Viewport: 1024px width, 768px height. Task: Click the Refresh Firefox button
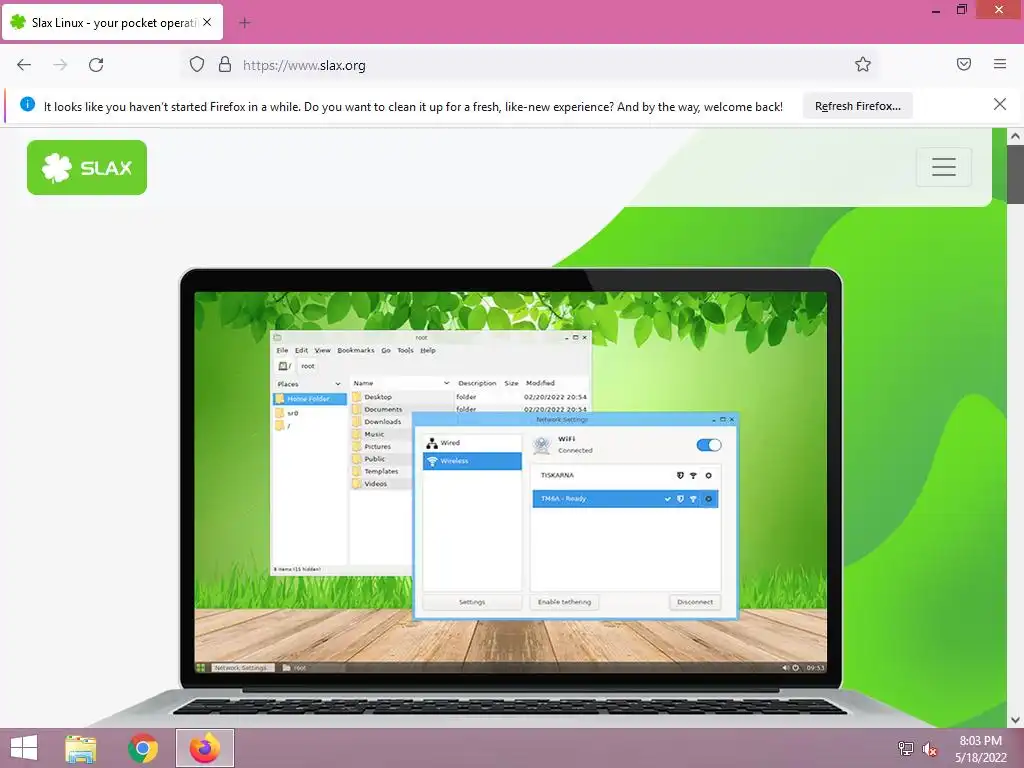[x=857, y=106]
